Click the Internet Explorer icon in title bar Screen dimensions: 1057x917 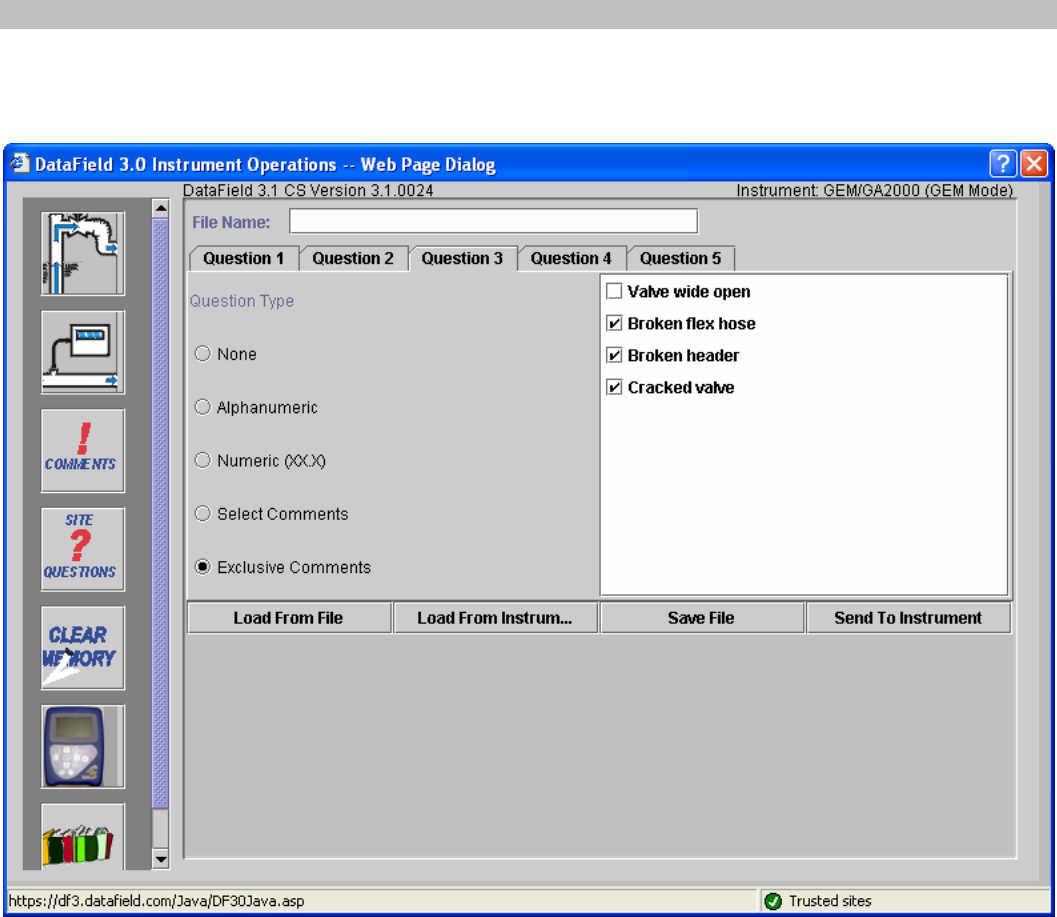coord(20,163)
